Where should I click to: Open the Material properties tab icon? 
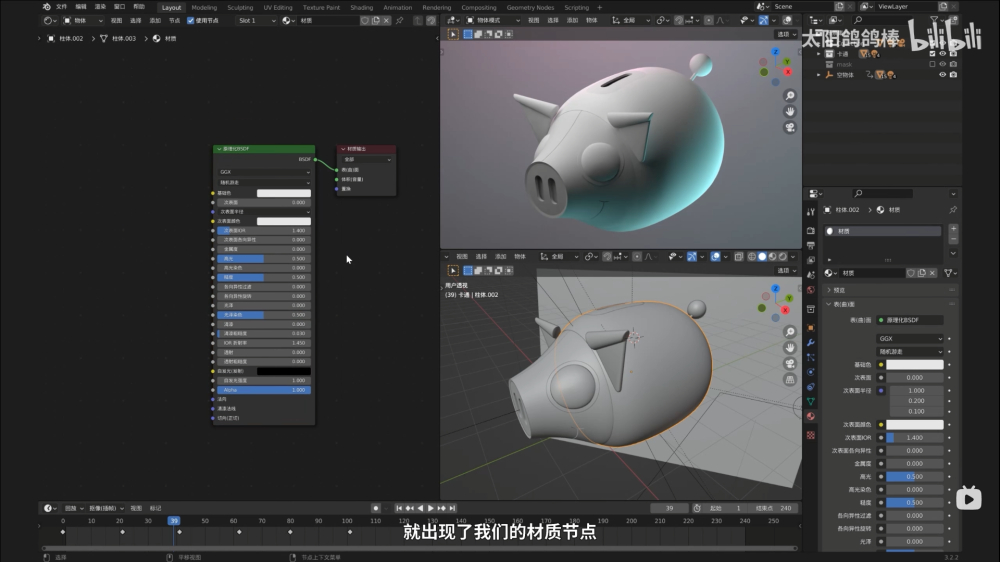tap(811, 417)
